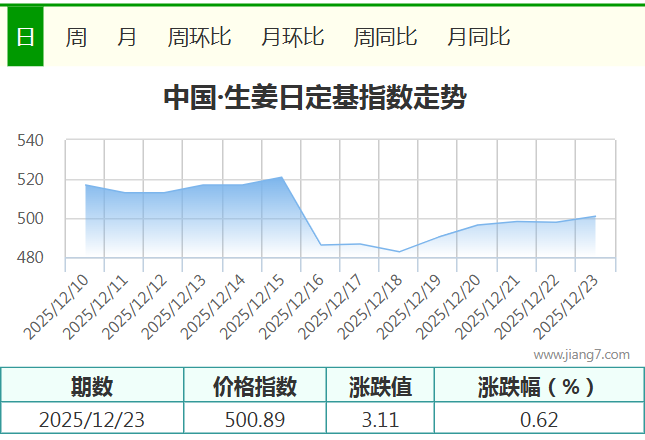Switch to the 月 monthly tab
645x440 pixels.
127,37
